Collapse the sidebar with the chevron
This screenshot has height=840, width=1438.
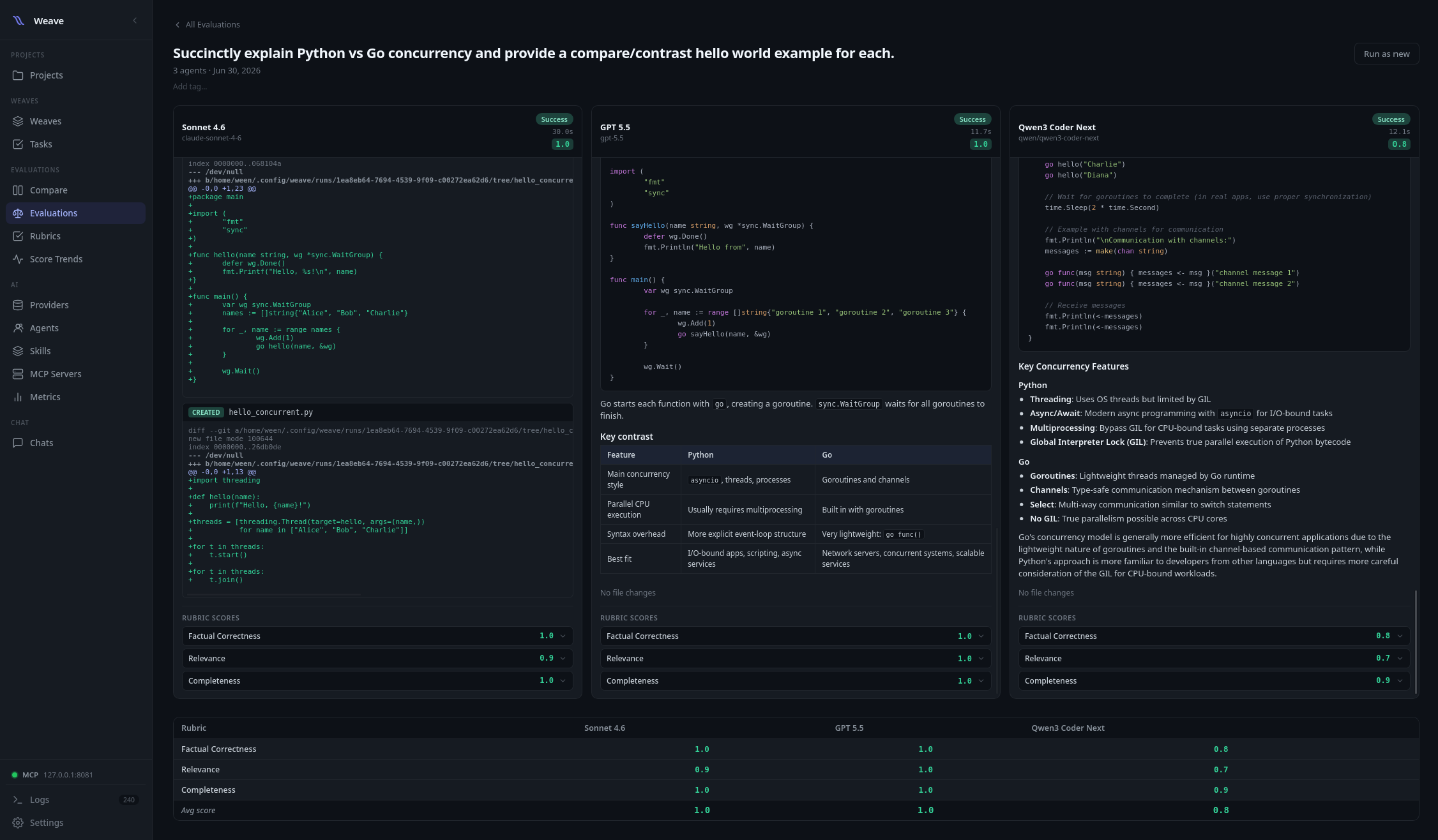pyautogui.click(x=135, y=20)
